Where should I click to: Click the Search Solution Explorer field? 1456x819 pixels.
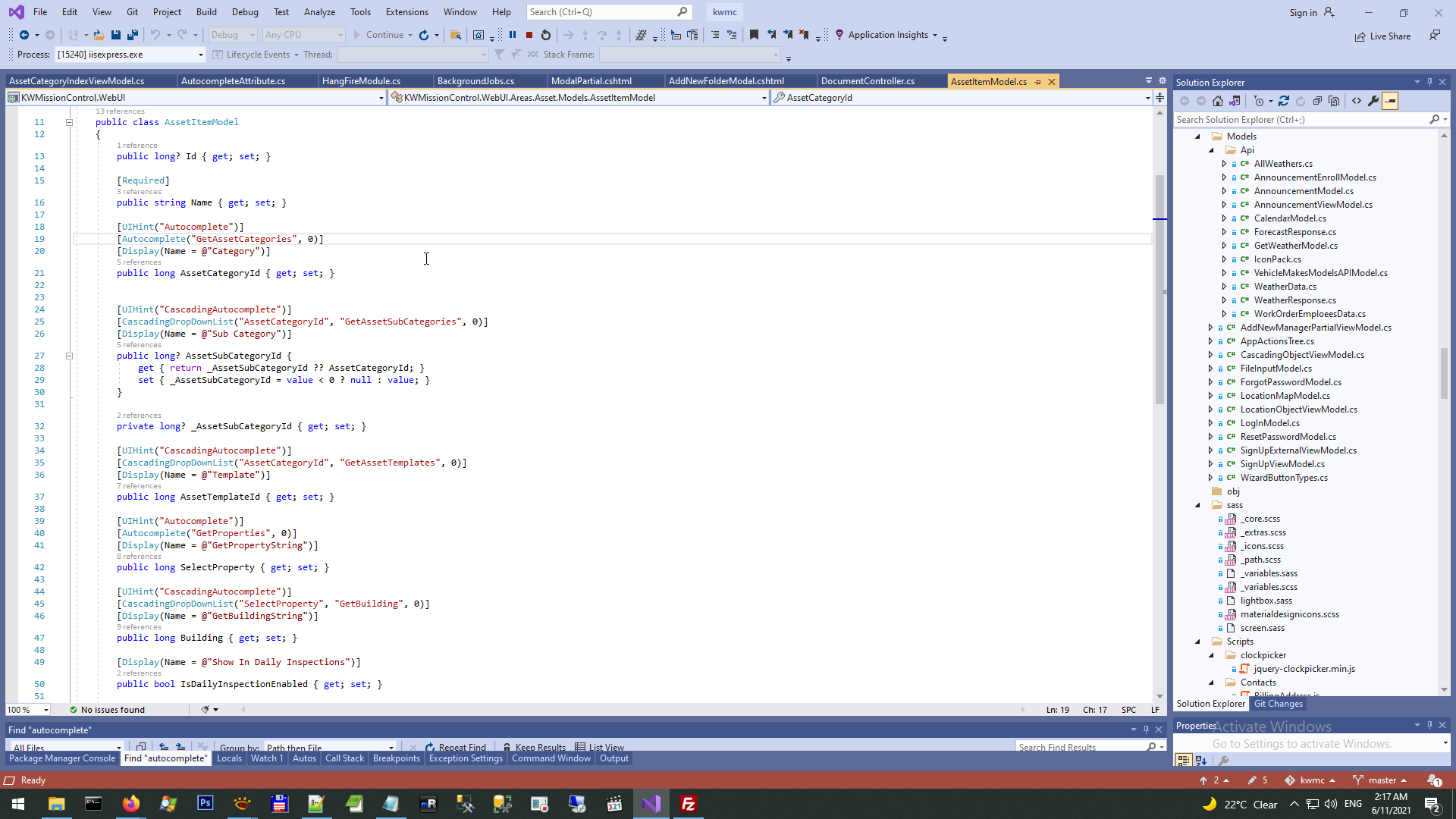click(1301, 120)
